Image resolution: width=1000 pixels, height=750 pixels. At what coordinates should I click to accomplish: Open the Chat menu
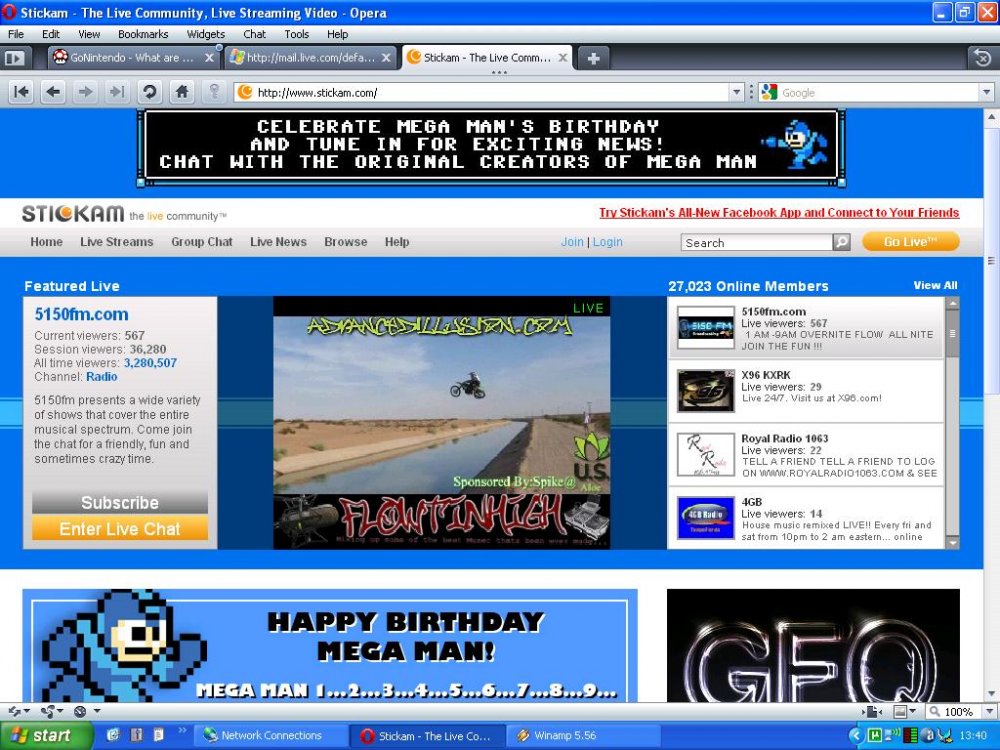254,34
